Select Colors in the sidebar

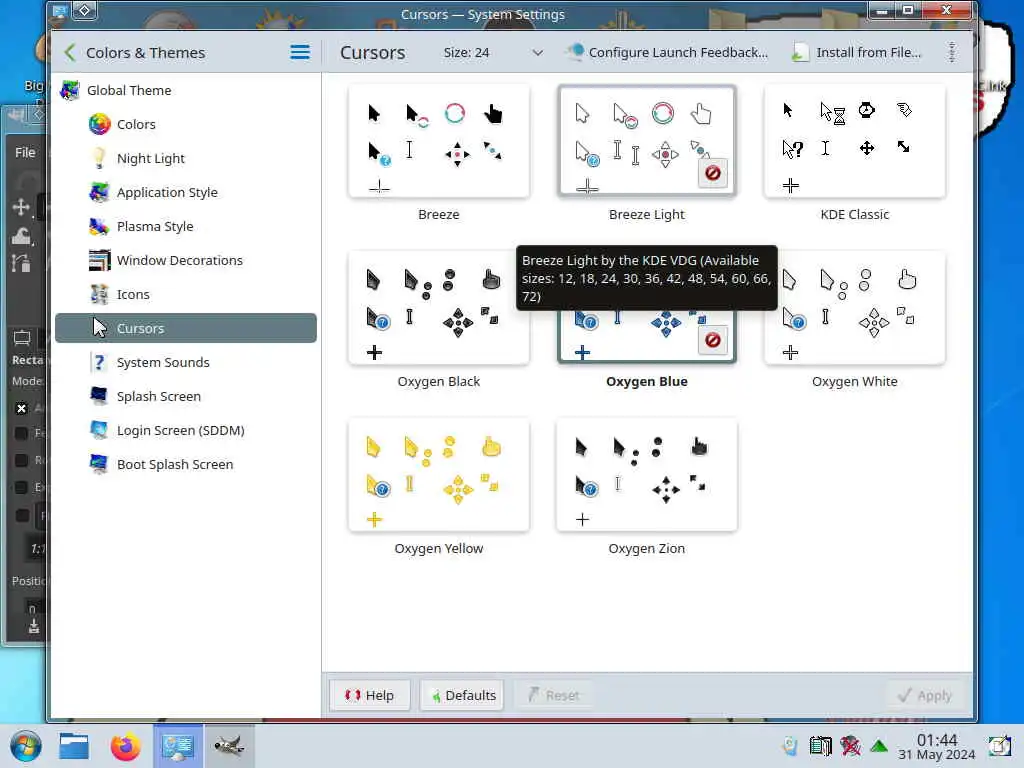(x=185, y=124)
